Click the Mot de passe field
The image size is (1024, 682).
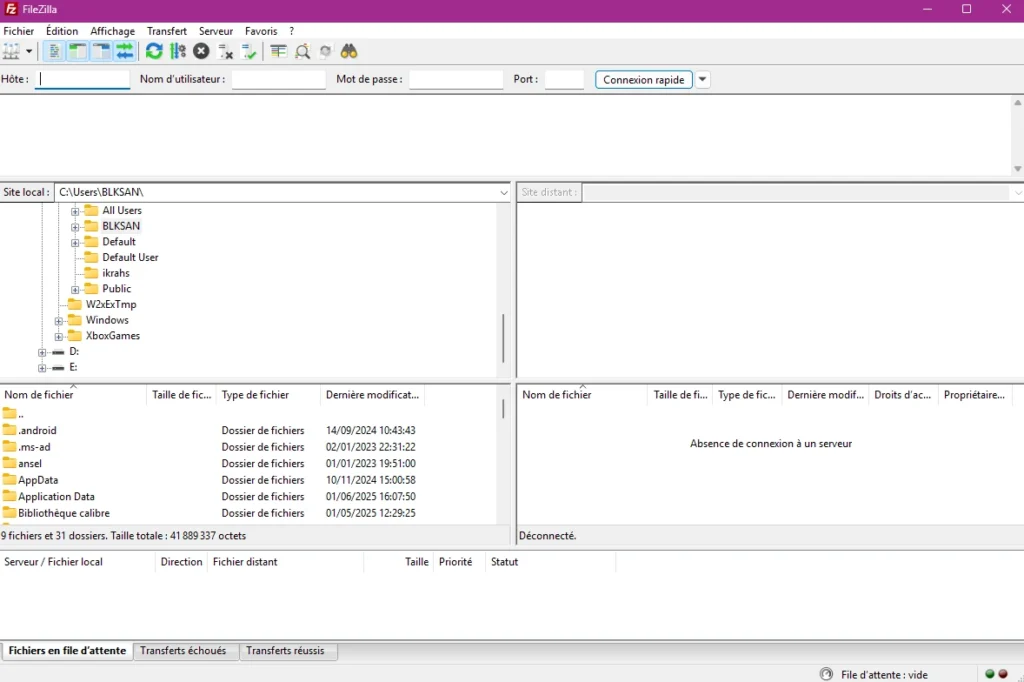point(456,79)
